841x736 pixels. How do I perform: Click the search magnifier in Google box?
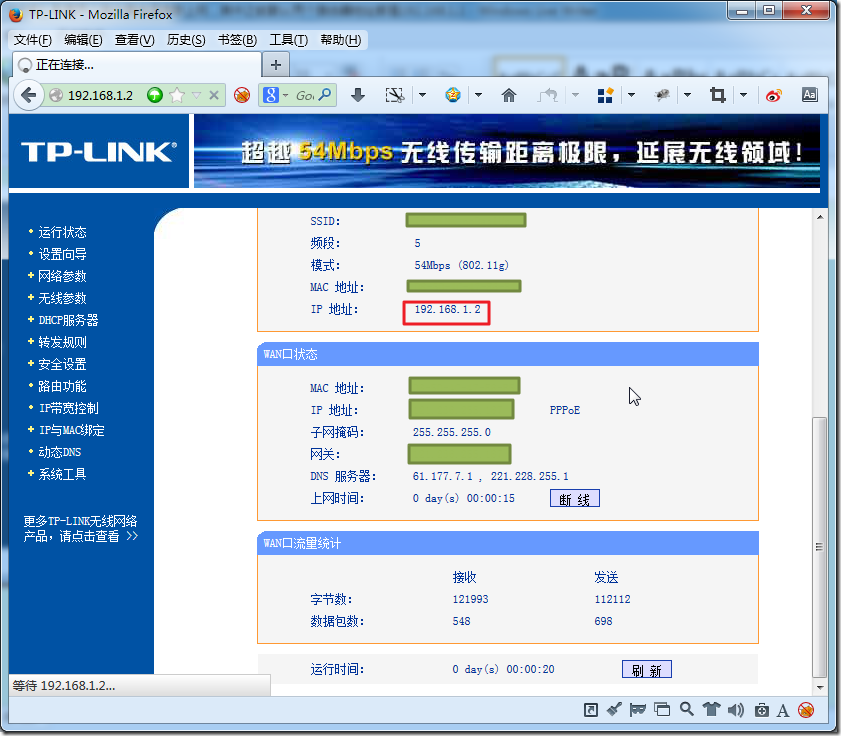[324, 95]
